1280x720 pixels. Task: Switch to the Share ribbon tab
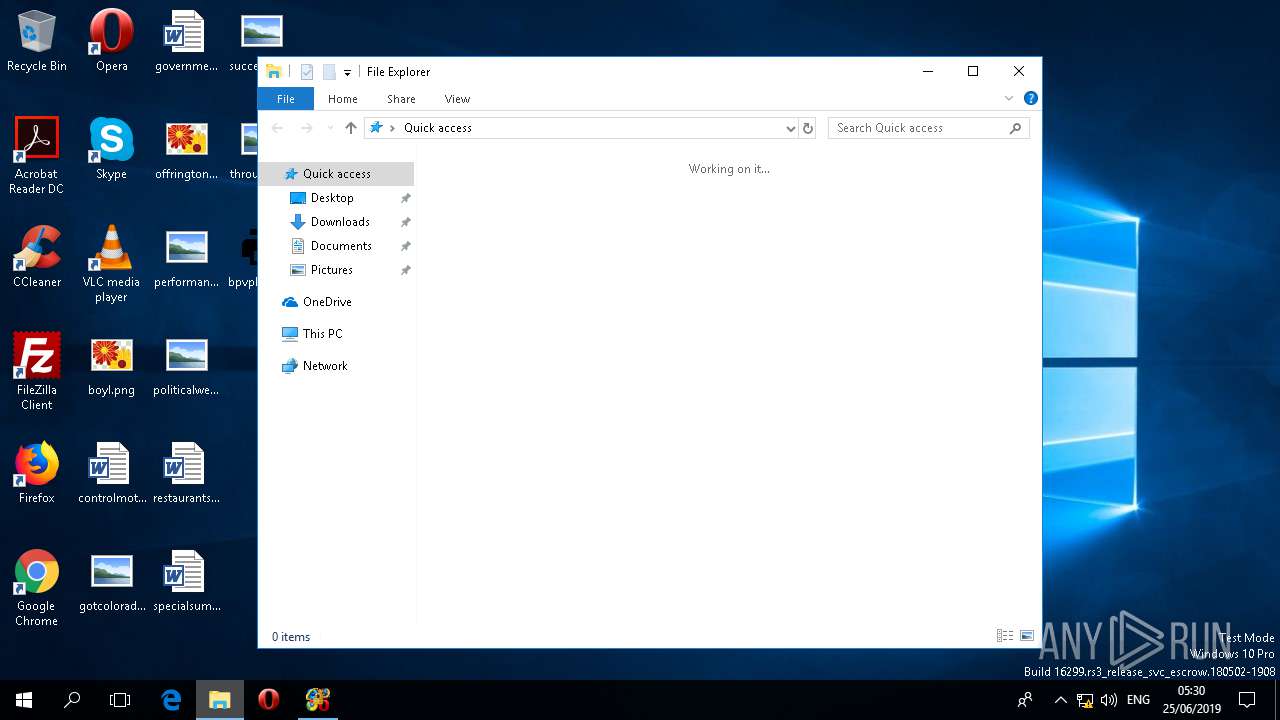point(401,99)
